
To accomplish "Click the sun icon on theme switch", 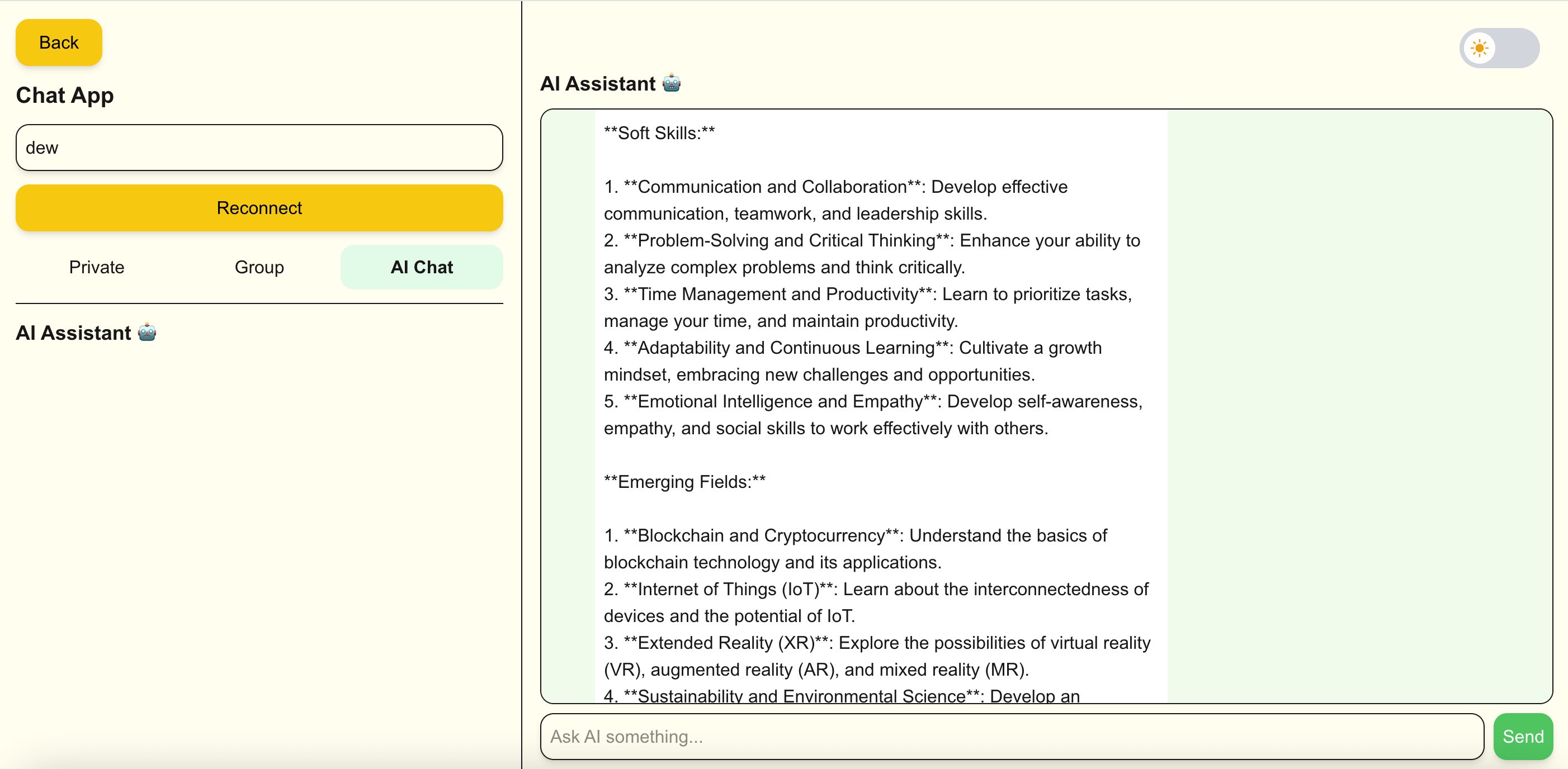I will click(1479, 48).
